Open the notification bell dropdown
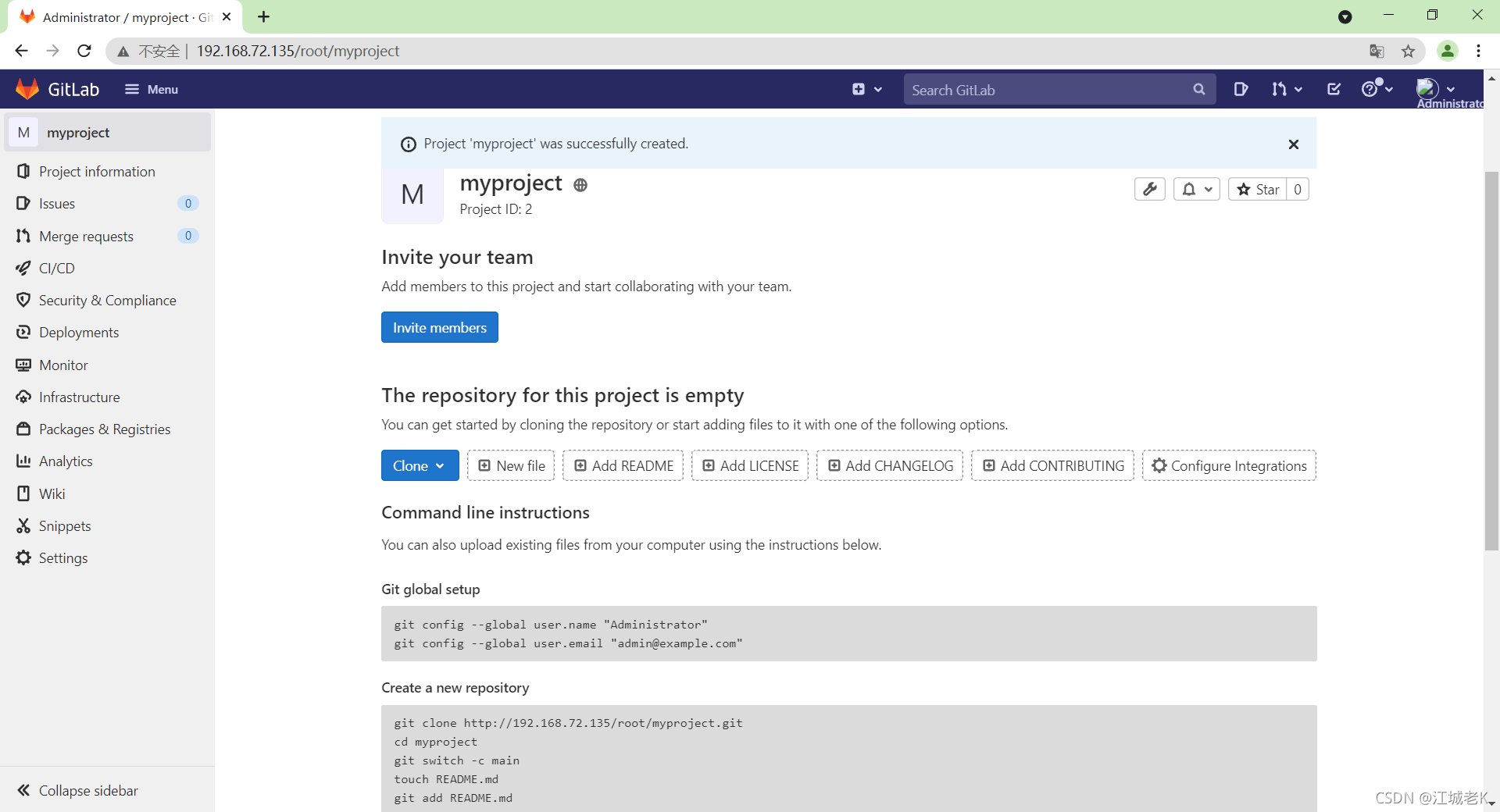 point(1196,189)
